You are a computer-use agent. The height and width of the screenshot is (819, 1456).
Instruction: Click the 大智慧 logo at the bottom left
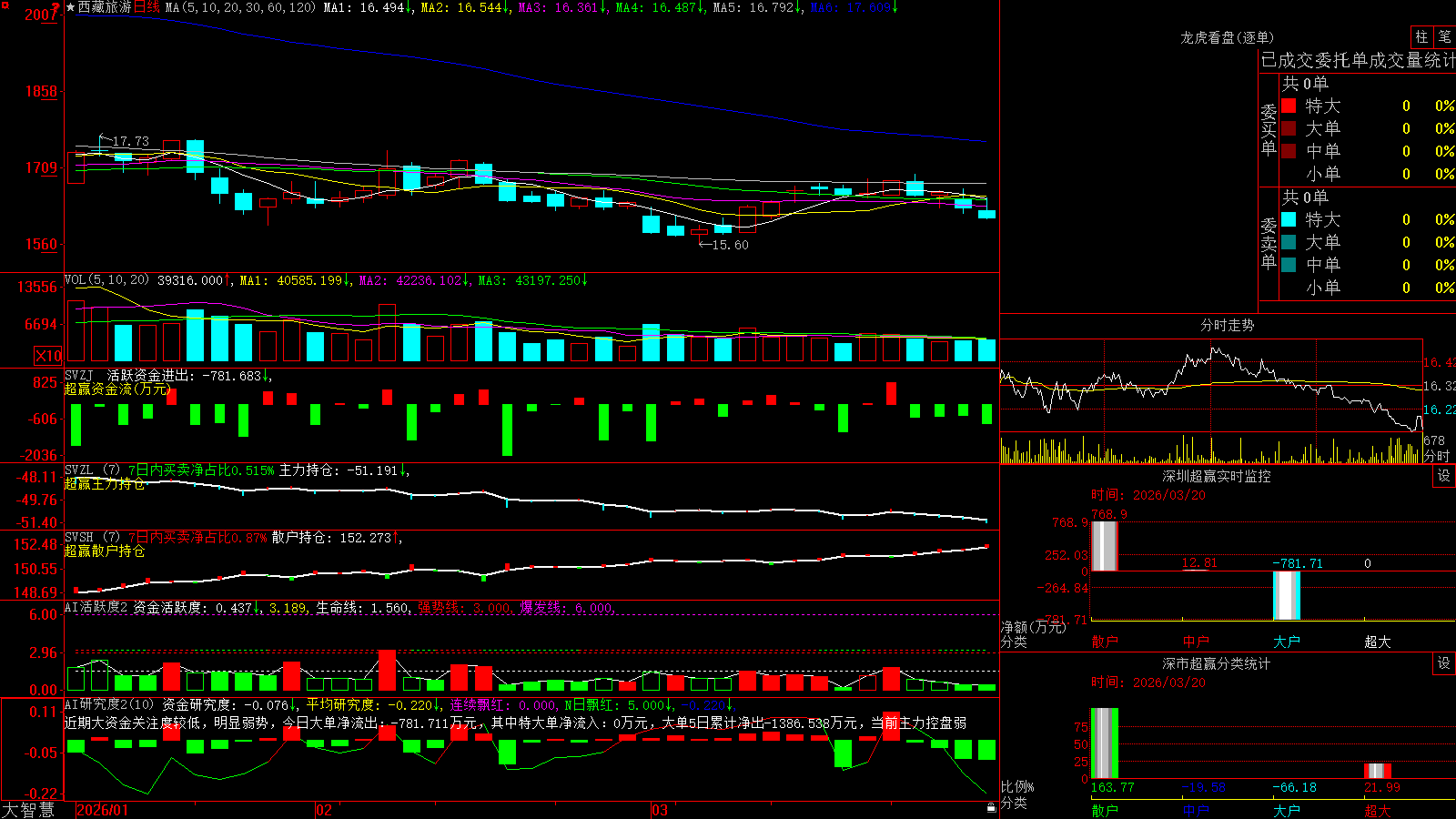[28, 810]
